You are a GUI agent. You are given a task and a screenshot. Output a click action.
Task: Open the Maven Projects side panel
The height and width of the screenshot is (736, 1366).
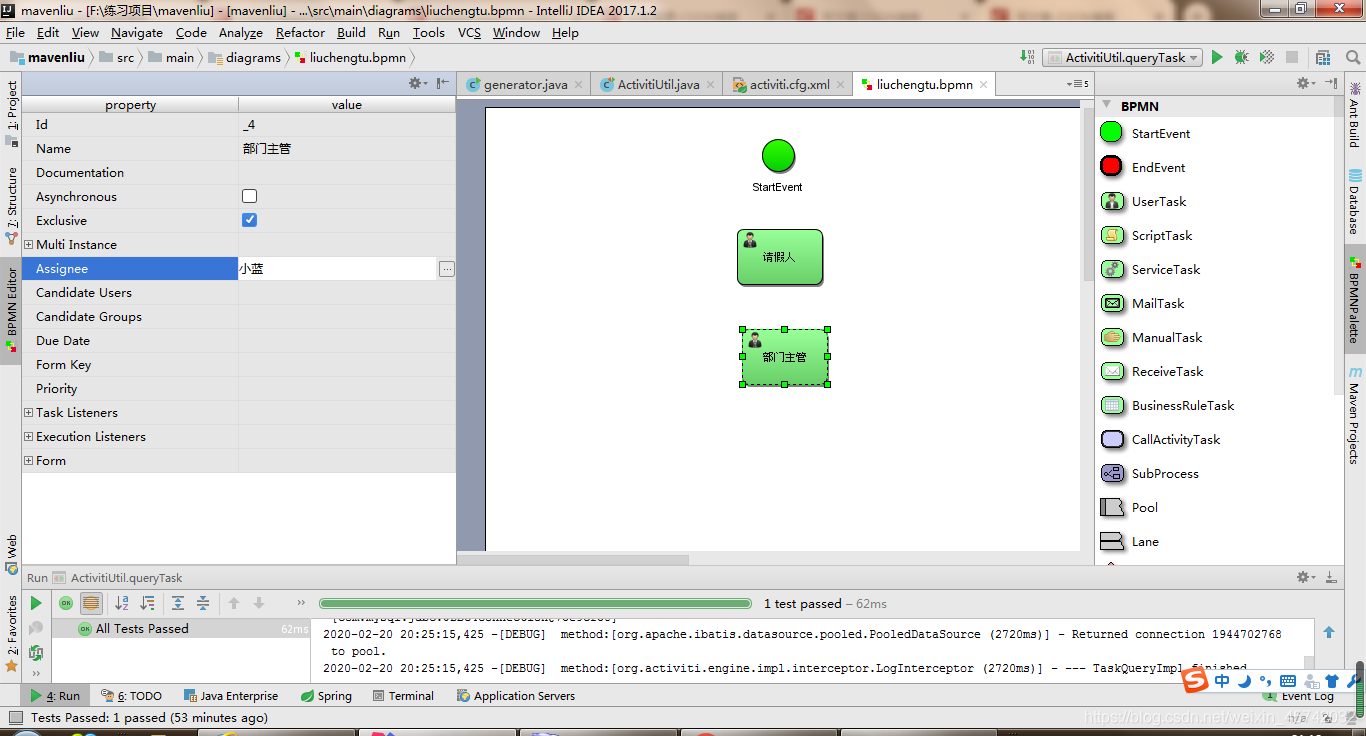(1355, 415)
